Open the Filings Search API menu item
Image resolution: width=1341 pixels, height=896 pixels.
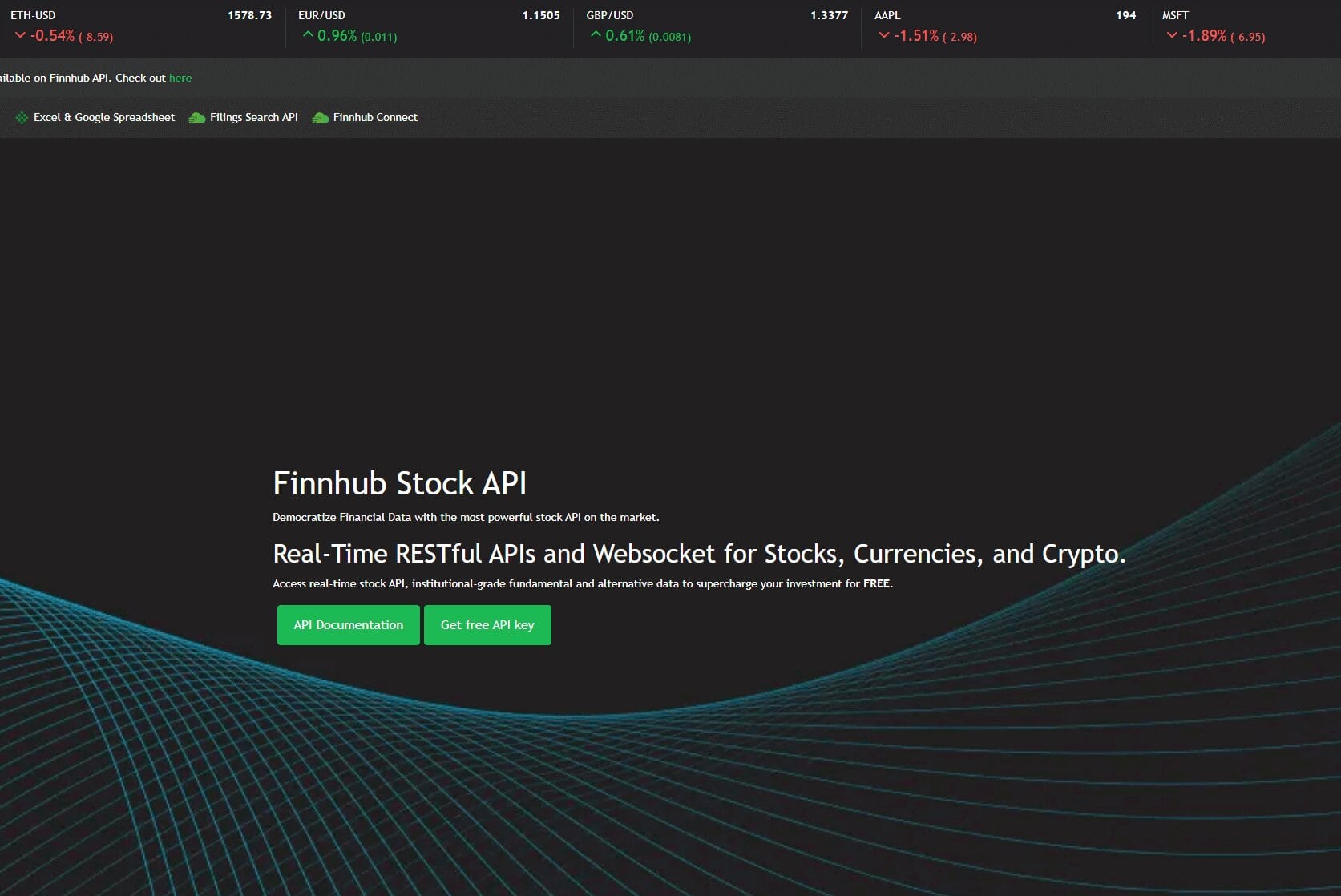253,117
